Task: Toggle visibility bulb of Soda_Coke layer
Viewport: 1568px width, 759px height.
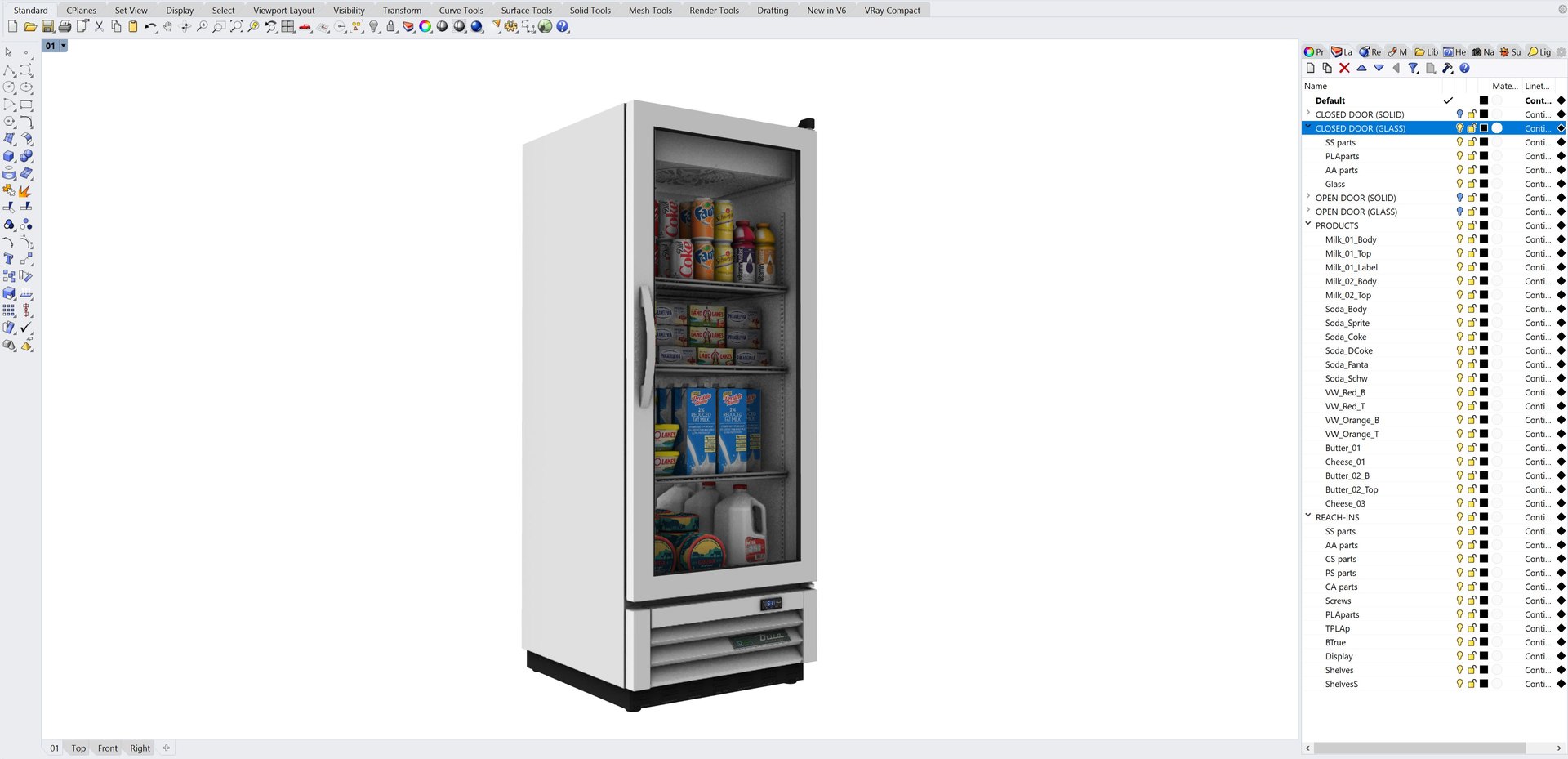Action: pos(1459,337)
